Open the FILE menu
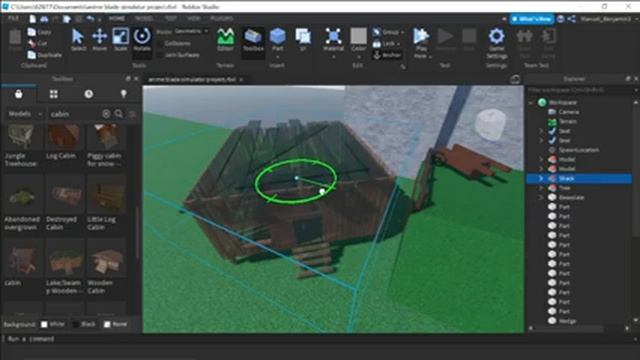Image resolution: width=640 pixels, height=360 pixels. pyautogui.click(x=13, y=19)
